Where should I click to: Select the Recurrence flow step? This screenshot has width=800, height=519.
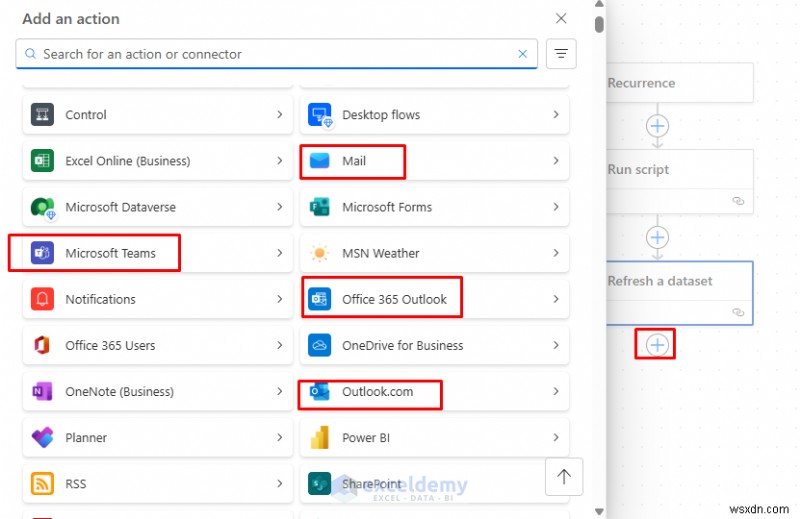click(x=679, y=83)
